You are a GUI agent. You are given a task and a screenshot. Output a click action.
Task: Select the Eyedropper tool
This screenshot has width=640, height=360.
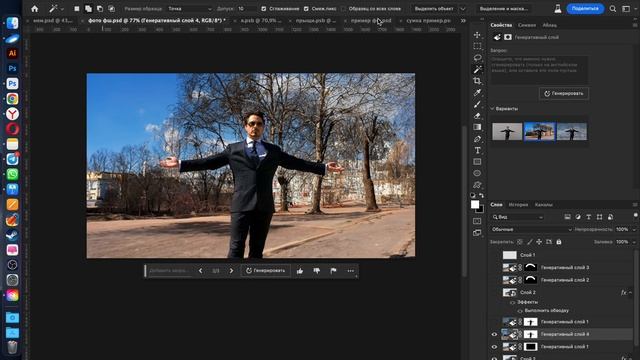tap(477, 93)
